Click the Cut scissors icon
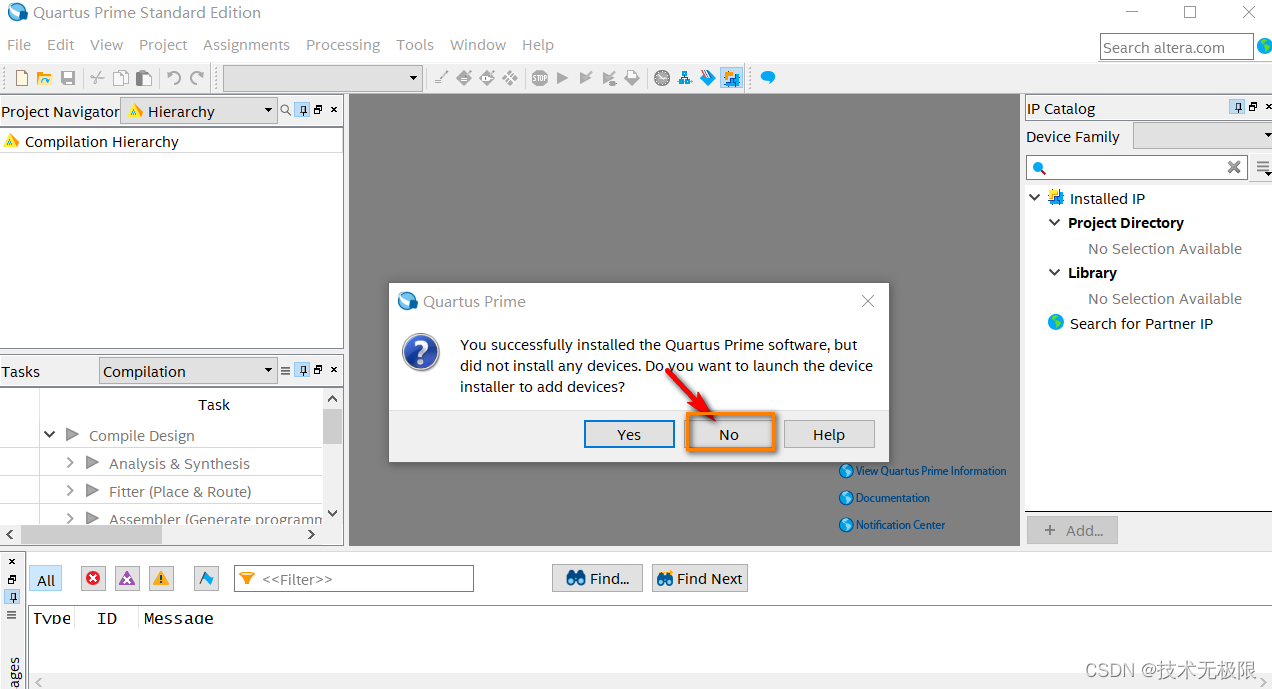 point(97,78)
